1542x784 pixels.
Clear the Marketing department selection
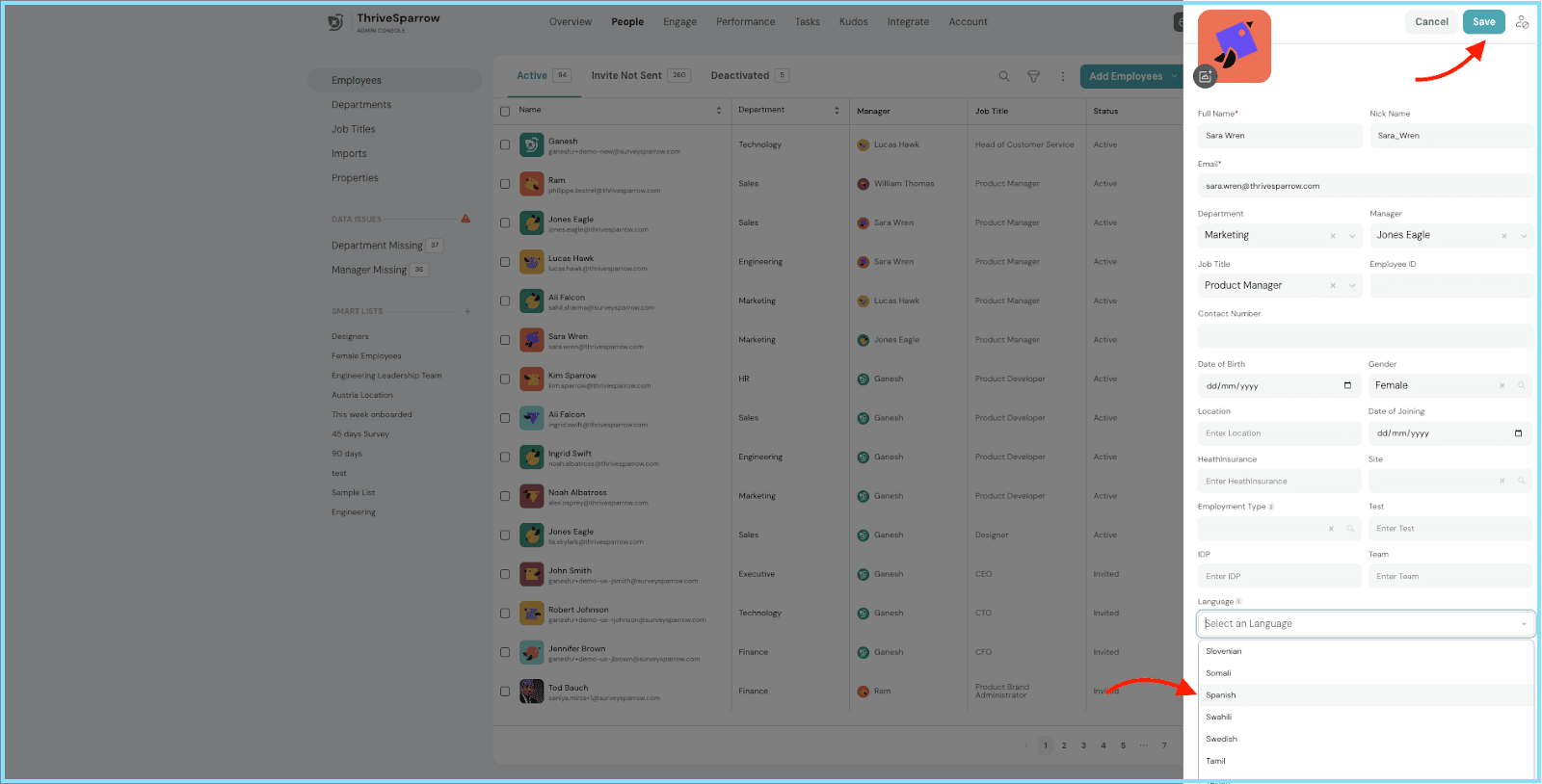click(x=1333, y=236)
